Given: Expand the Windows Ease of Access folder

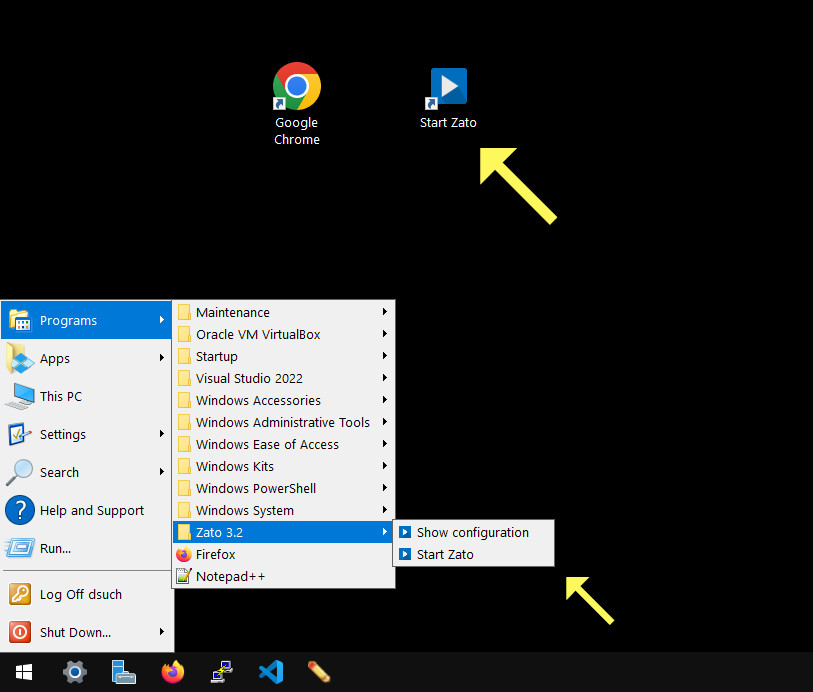Looking at the screenshot, I should 283,444.
